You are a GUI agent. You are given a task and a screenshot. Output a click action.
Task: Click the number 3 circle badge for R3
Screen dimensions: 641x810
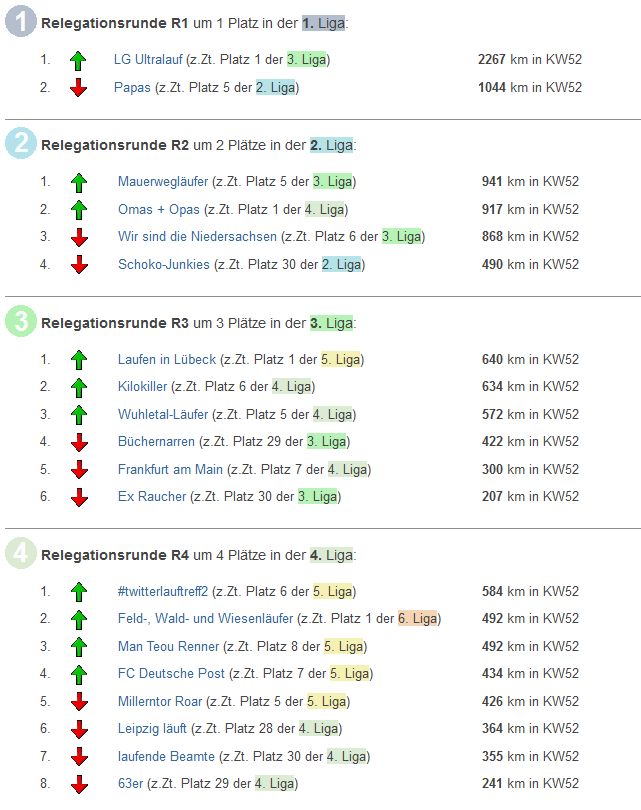21,322
